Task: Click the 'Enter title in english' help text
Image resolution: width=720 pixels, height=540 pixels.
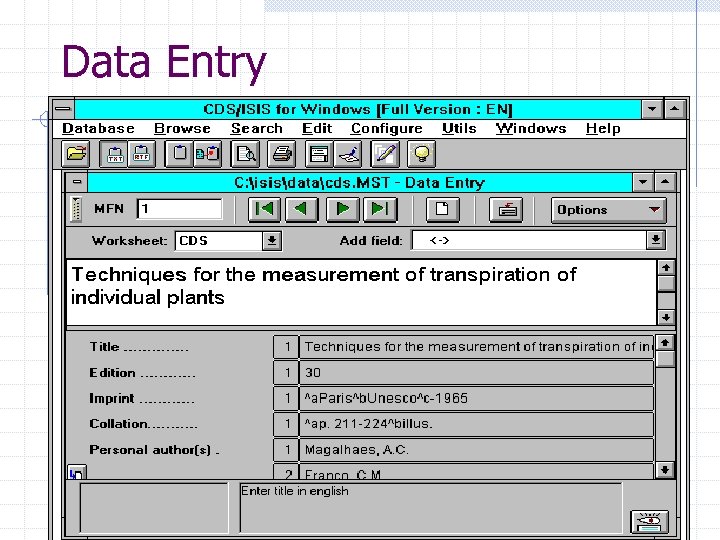Action: click(294, 491)
